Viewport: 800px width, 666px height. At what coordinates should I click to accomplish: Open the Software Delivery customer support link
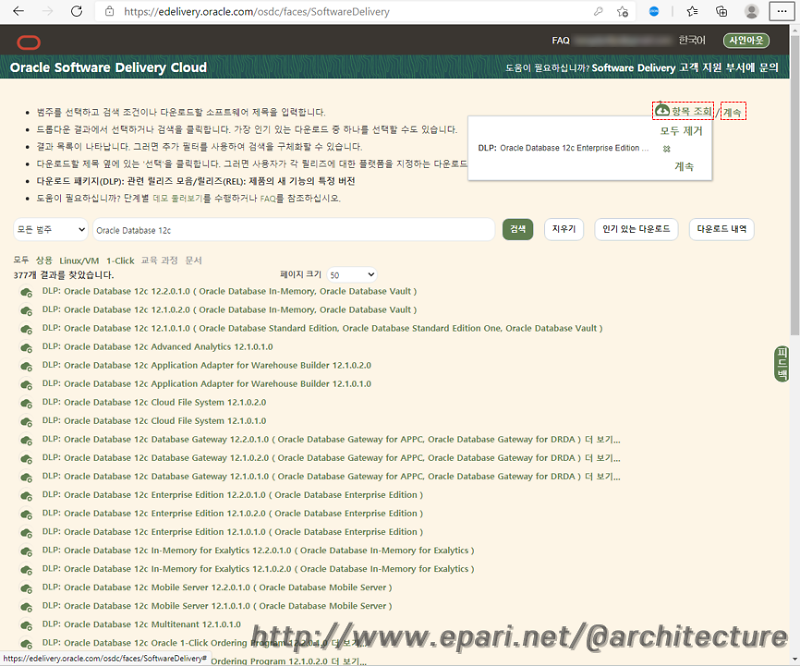click(685, 68)
